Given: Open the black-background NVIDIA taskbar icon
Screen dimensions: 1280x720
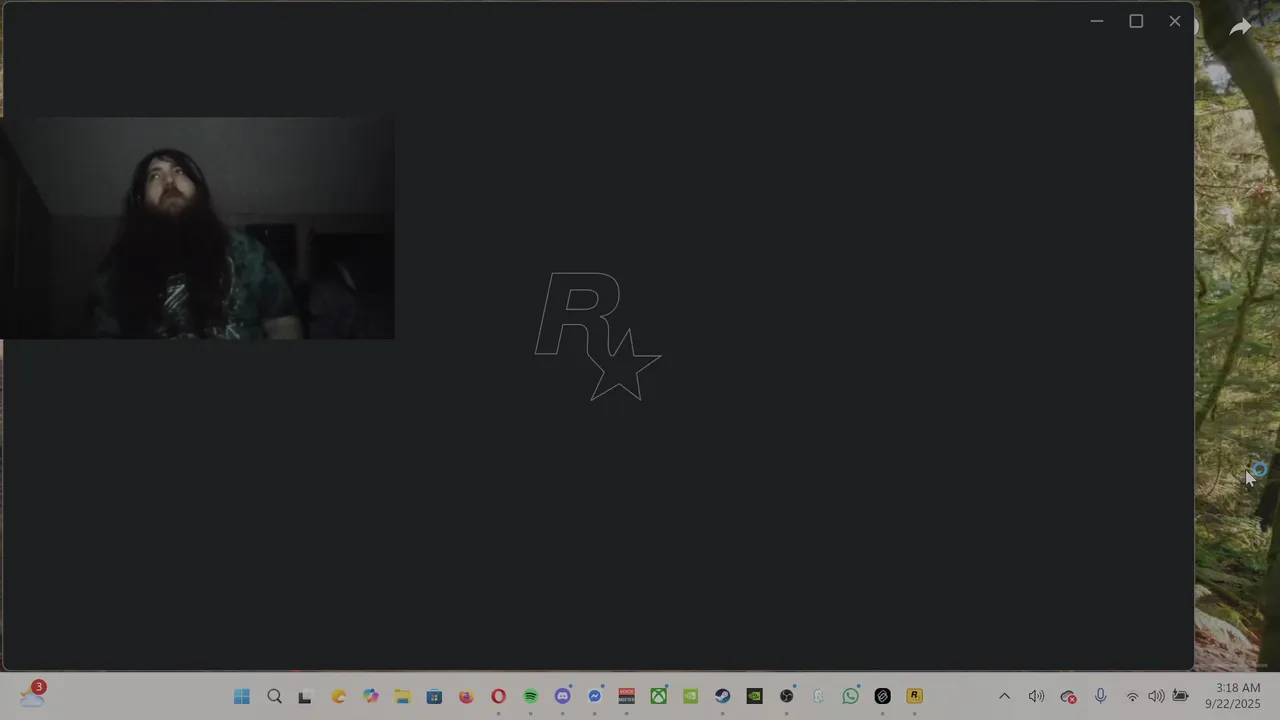Looking at the screenshot, I should 754,696.
